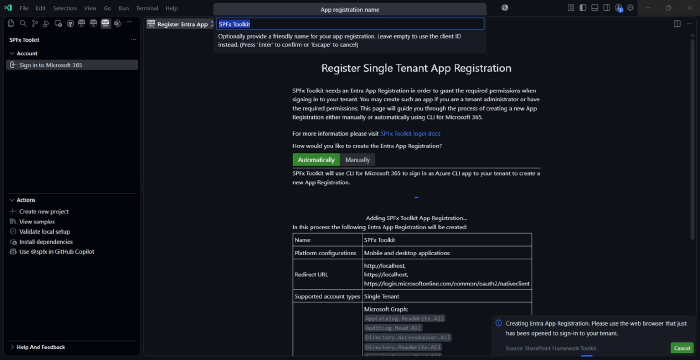Click the 'Mobile and desktop applications' table cell
This screenshot has height=360, width=700.
pos(447,253)
